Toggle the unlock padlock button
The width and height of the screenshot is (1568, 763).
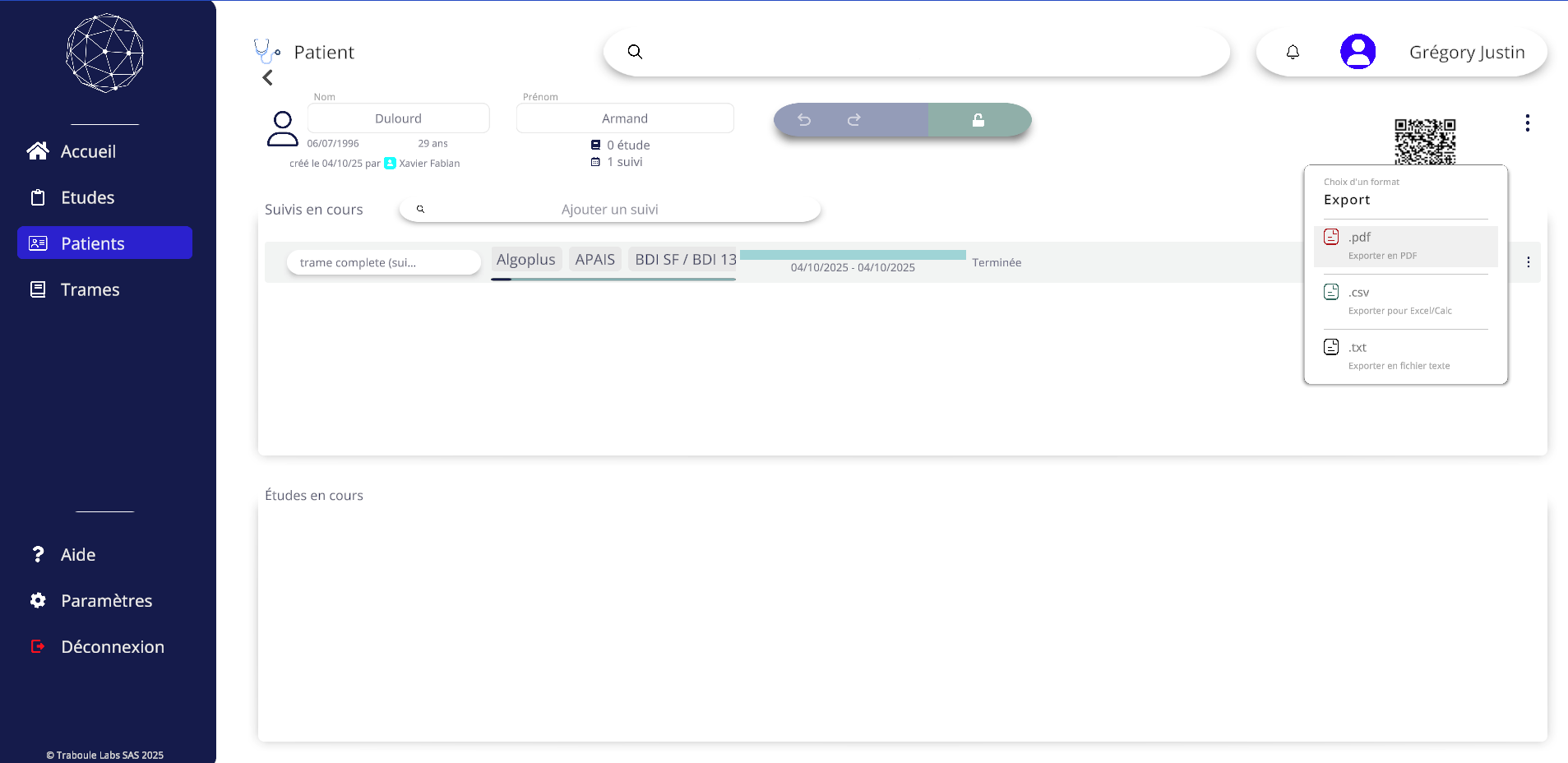[978, 120]
